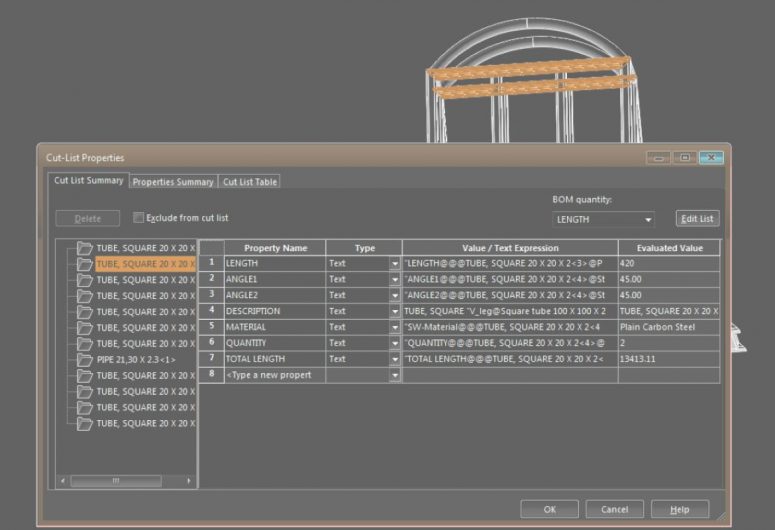Switch to the Properties Summary tab
The height and width of the screenshot is (530, 775).
pos(173,182)
